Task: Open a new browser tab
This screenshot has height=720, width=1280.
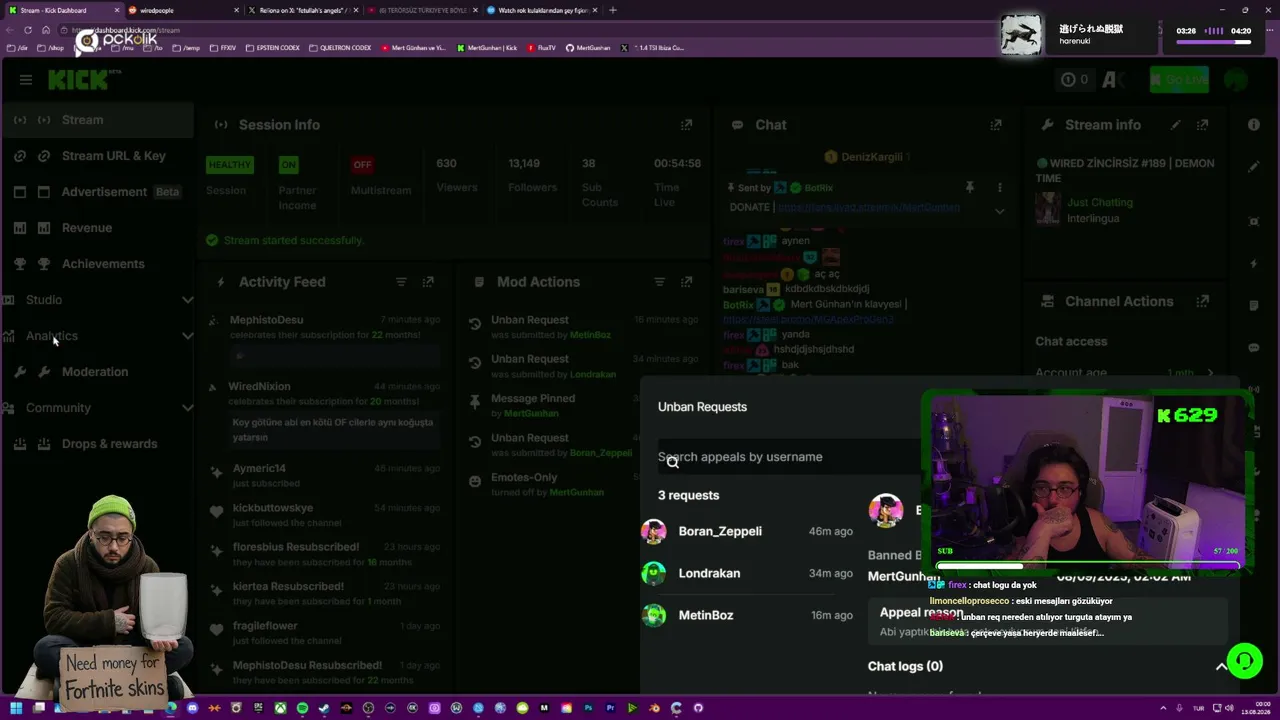Action: point(613,10)
